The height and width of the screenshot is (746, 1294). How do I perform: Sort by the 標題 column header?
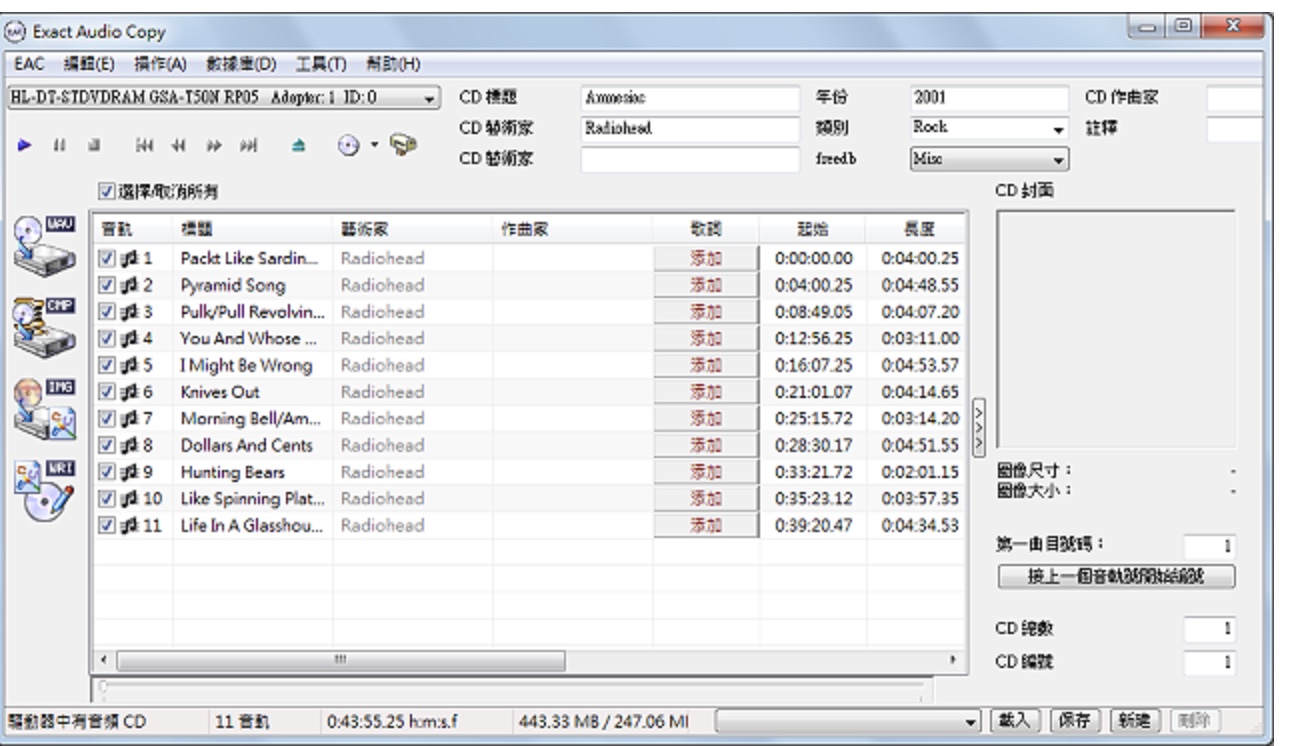253,228
